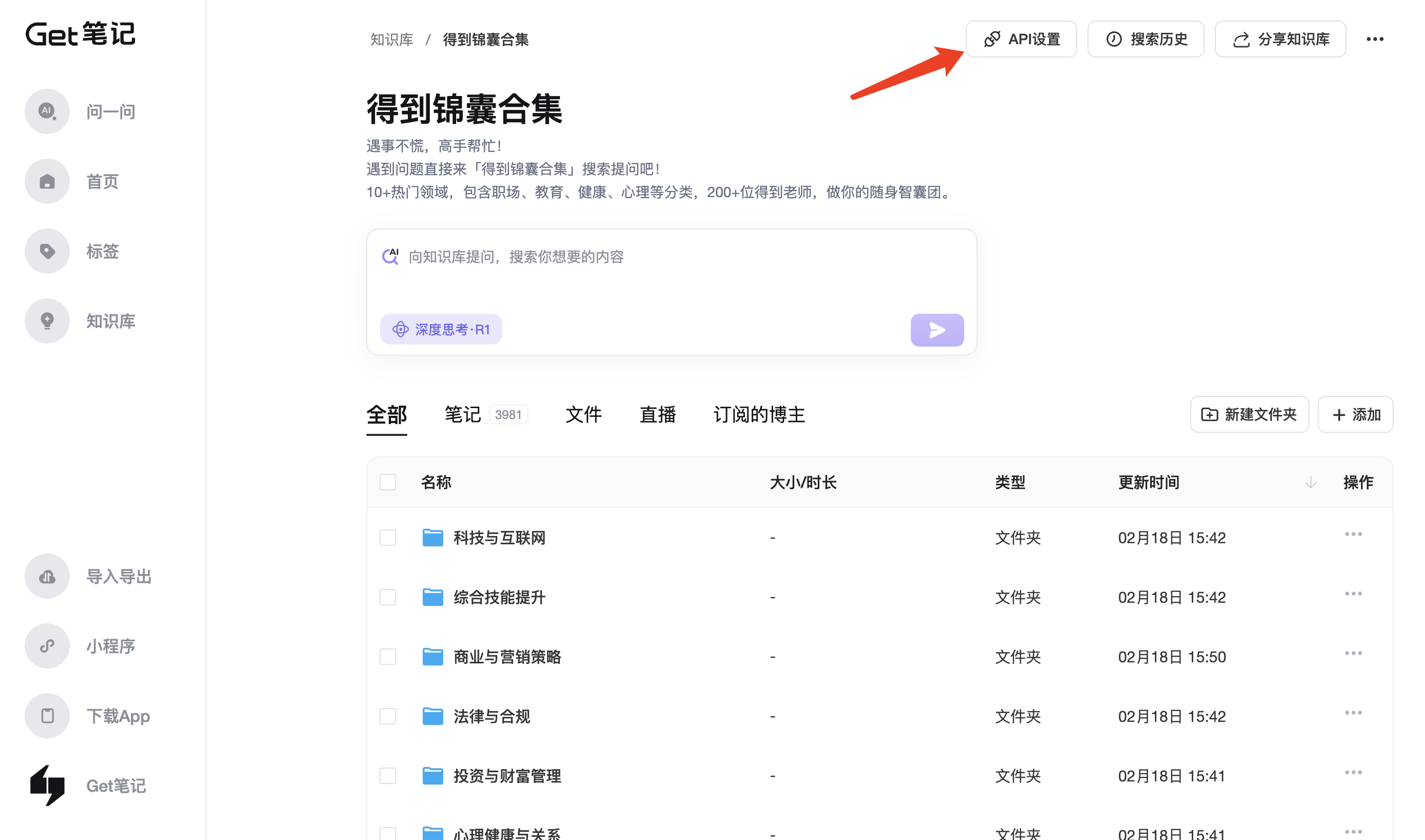
Task: Open the 综合技能提升 folder icon
Action: pos(433,597)
